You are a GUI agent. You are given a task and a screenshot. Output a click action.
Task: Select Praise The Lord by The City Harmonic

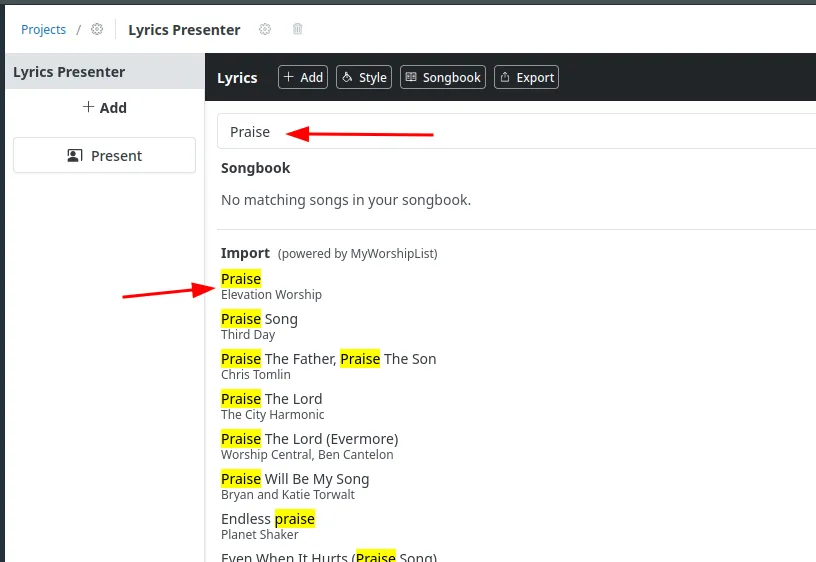[272, 406]
